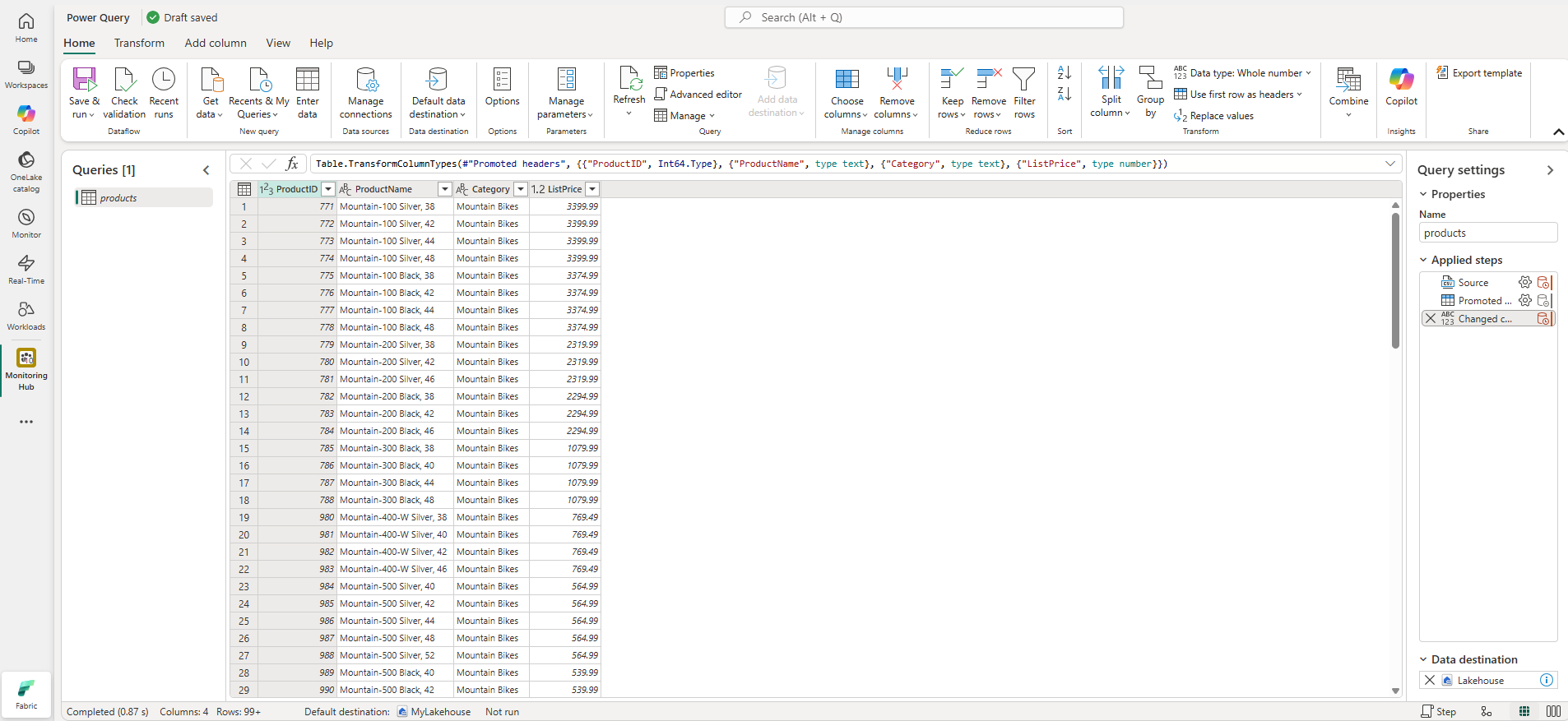
Task: Sort the column descending
Action: click(x=1065, y=95)
